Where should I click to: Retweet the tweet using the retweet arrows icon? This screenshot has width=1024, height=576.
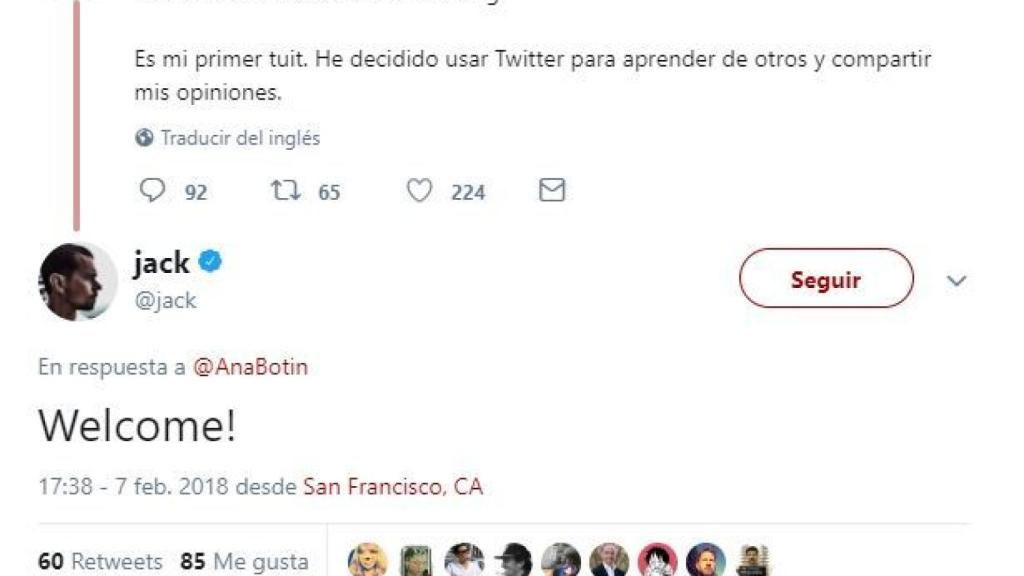[x=284, y=189]
